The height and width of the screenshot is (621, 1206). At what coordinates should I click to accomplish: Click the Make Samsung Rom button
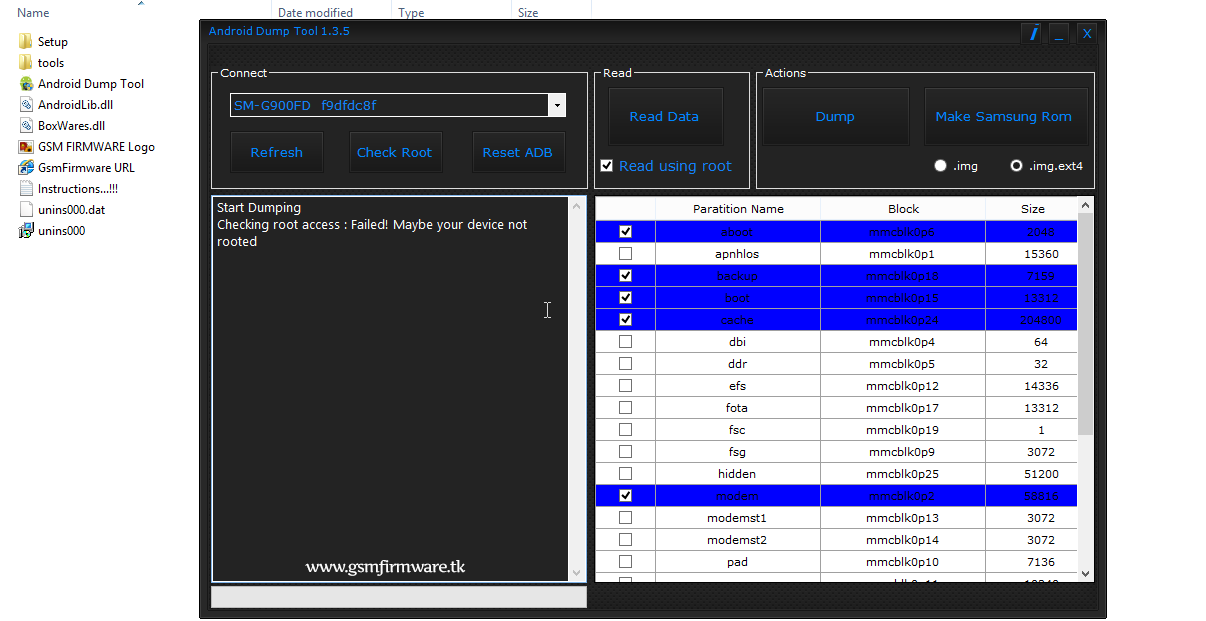(x=1005, y=116)
